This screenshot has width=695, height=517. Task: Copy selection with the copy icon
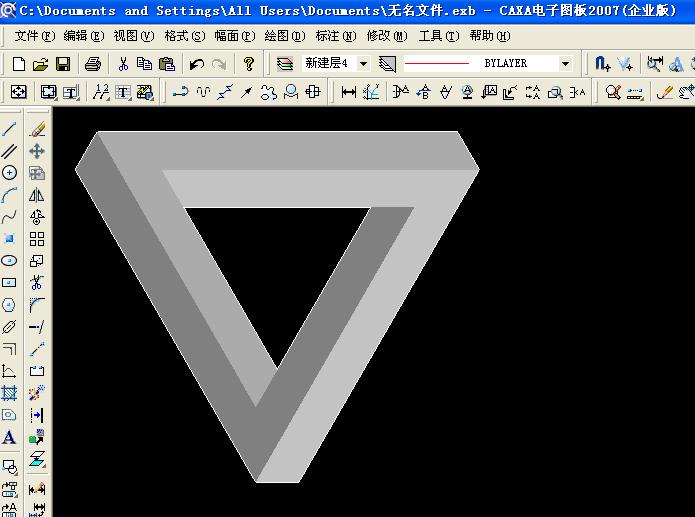pyautogui.click(x=144, y=64)
